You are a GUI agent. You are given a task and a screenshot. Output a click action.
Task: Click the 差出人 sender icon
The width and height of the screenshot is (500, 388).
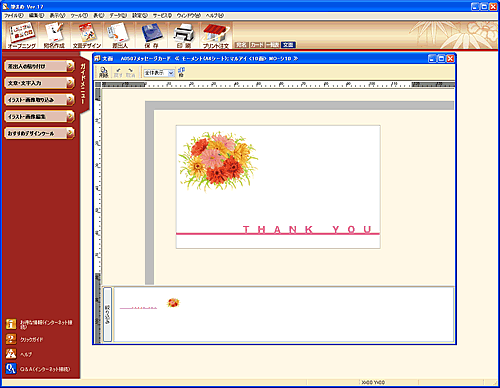119,35
